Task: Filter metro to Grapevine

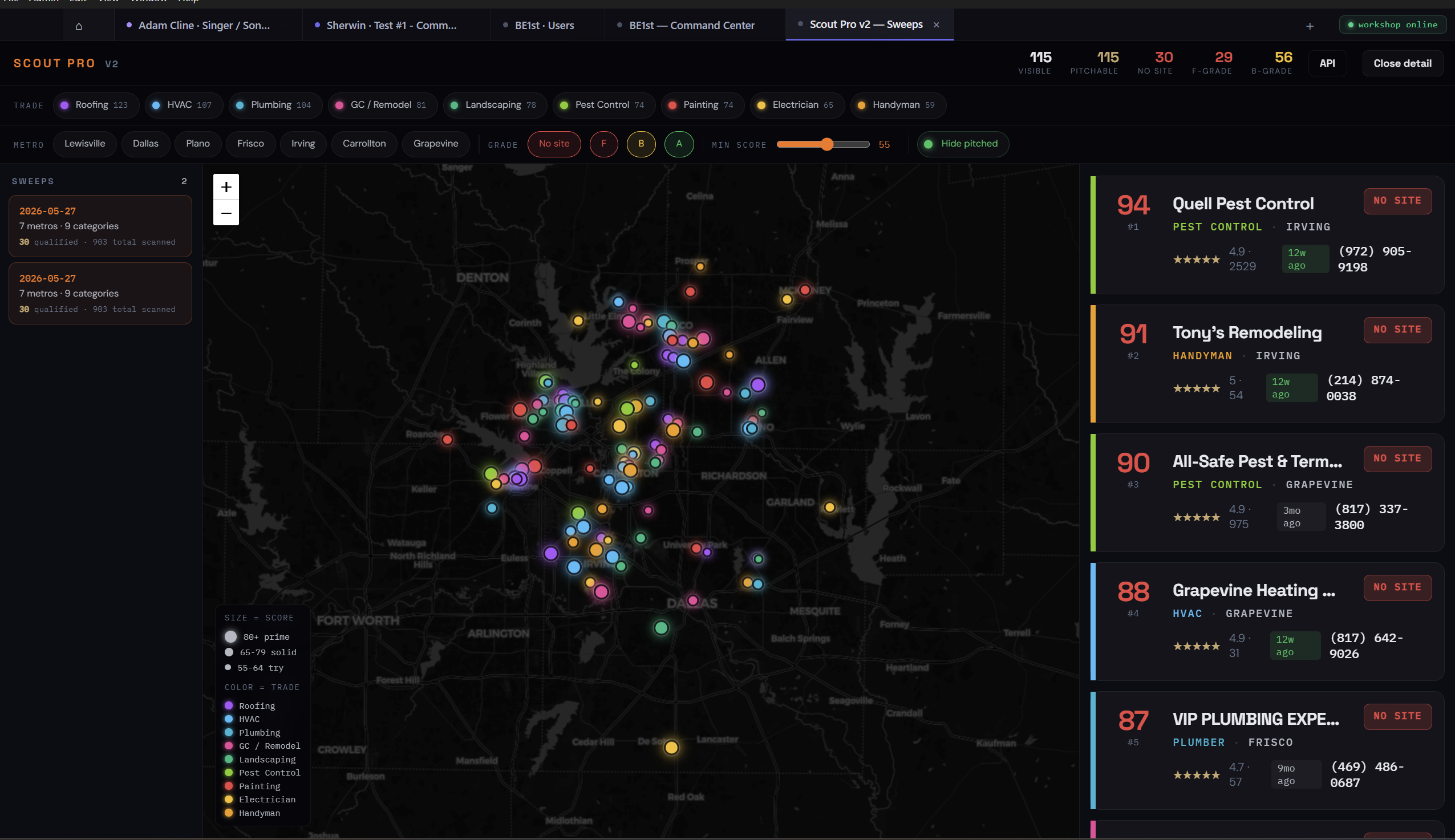Action: pos(436,144)
